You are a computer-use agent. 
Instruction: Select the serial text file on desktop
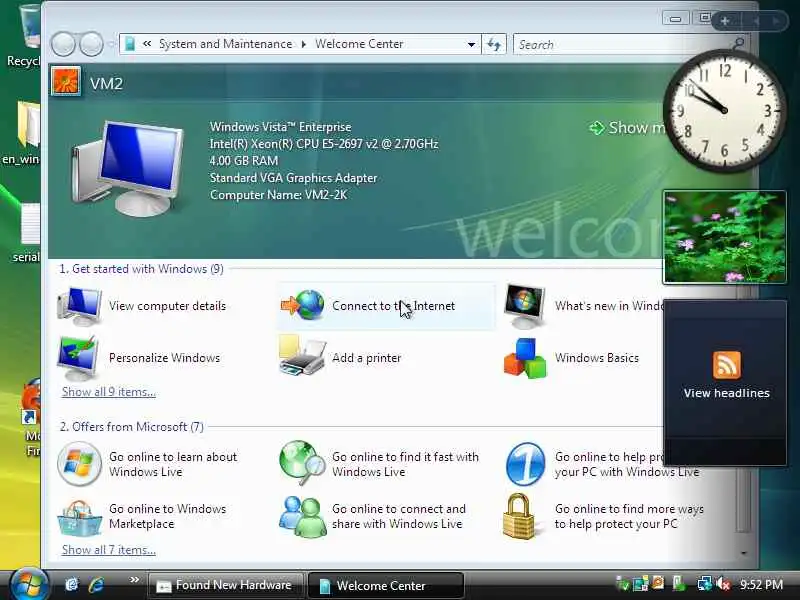26,233
